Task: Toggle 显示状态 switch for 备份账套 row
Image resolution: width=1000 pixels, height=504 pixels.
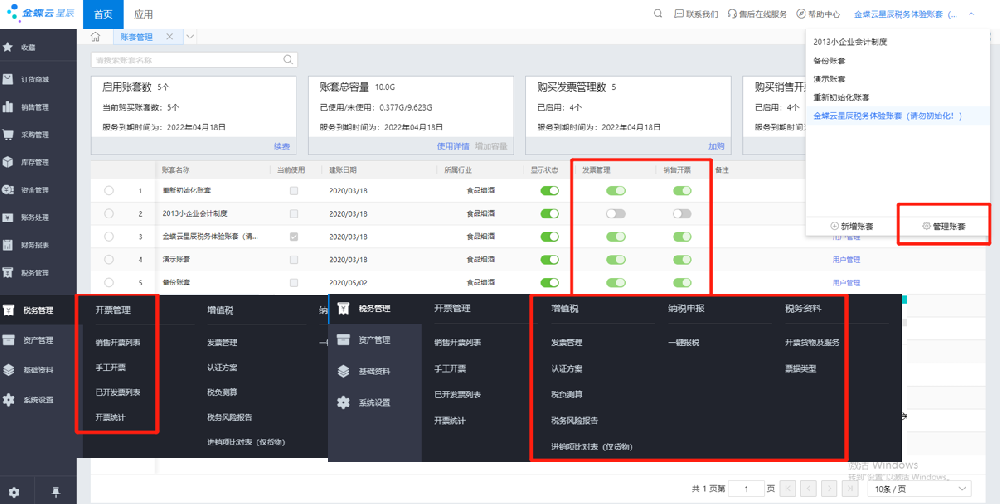Action: pyautogui.click(x=550, y=282)
